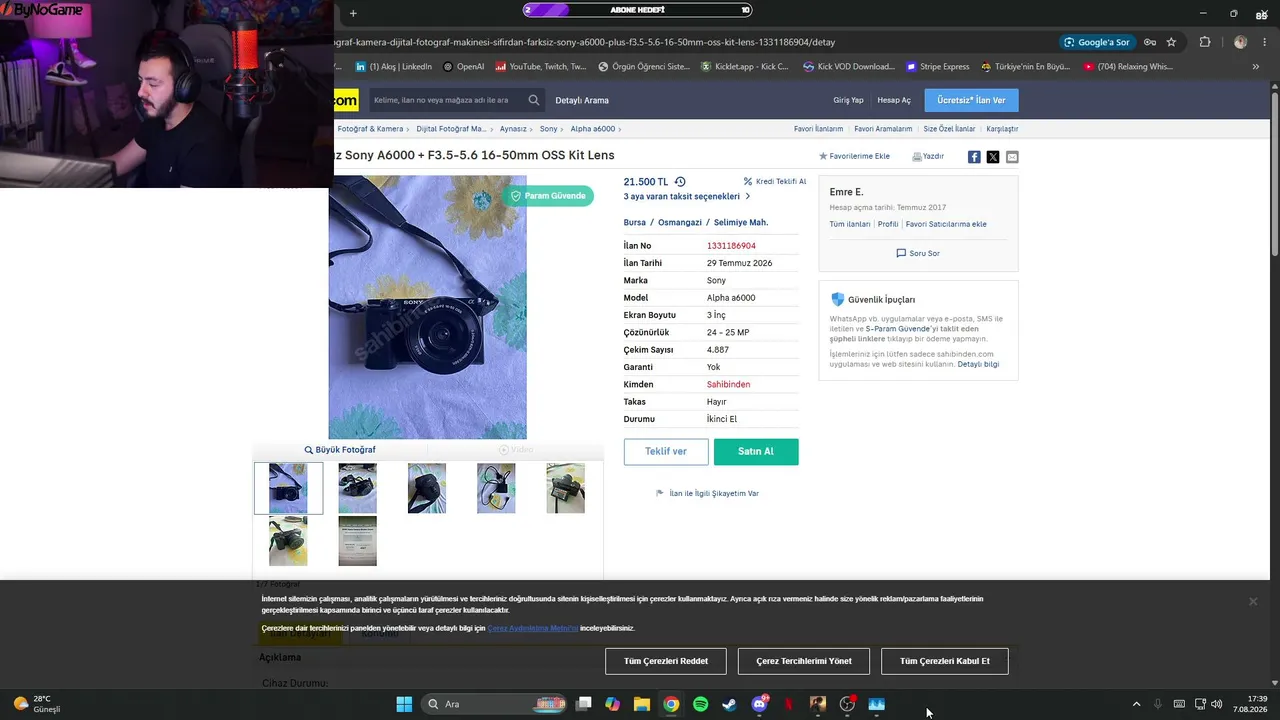Open the Türkiye'nin En Büyük bookmark
Image resolution: width=1280 pixels, height=720 pixels.
pos(1026,67)
